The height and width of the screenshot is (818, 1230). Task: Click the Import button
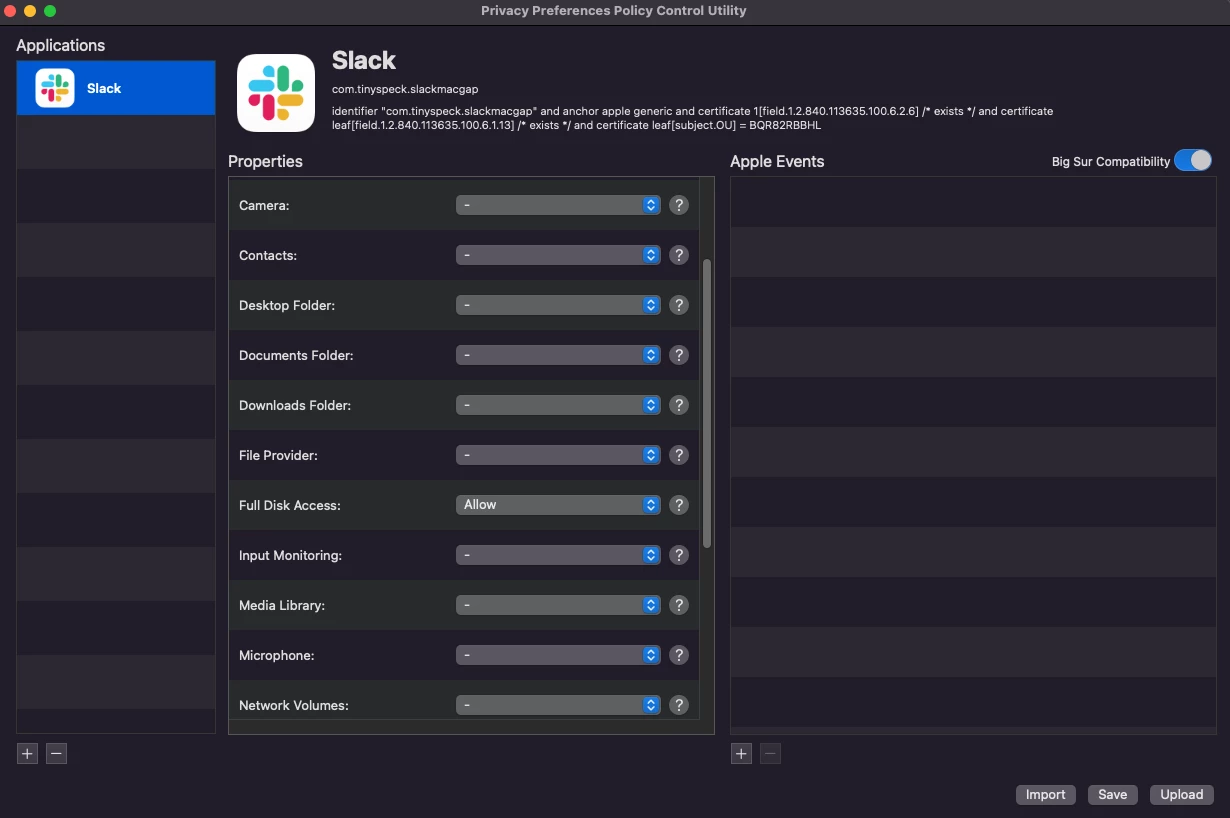(x=1045, y=795)
